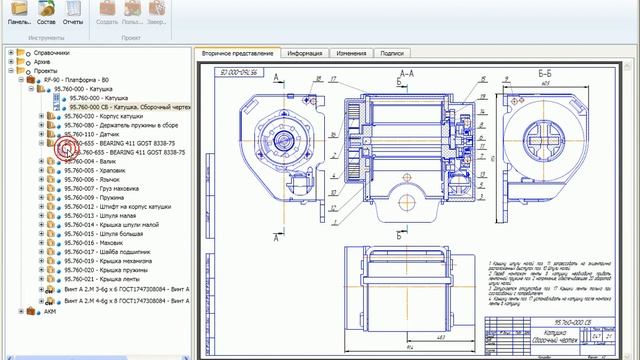This screenshot has height=360, width=640.
Task: Click the Архив folder icon
Action: coord(20,62)
